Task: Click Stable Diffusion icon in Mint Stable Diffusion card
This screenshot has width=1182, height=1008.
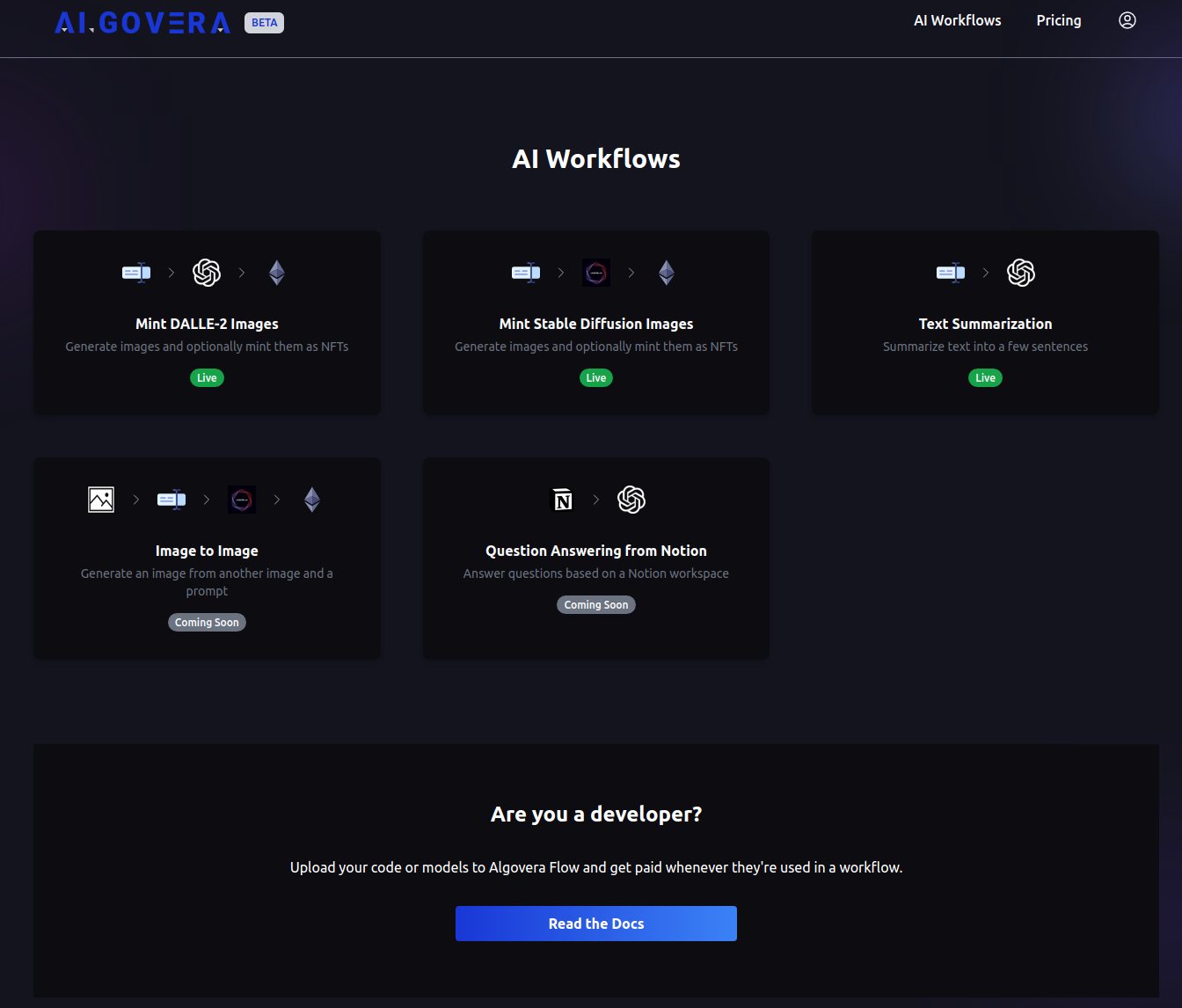Action: (x=596, y=273)
